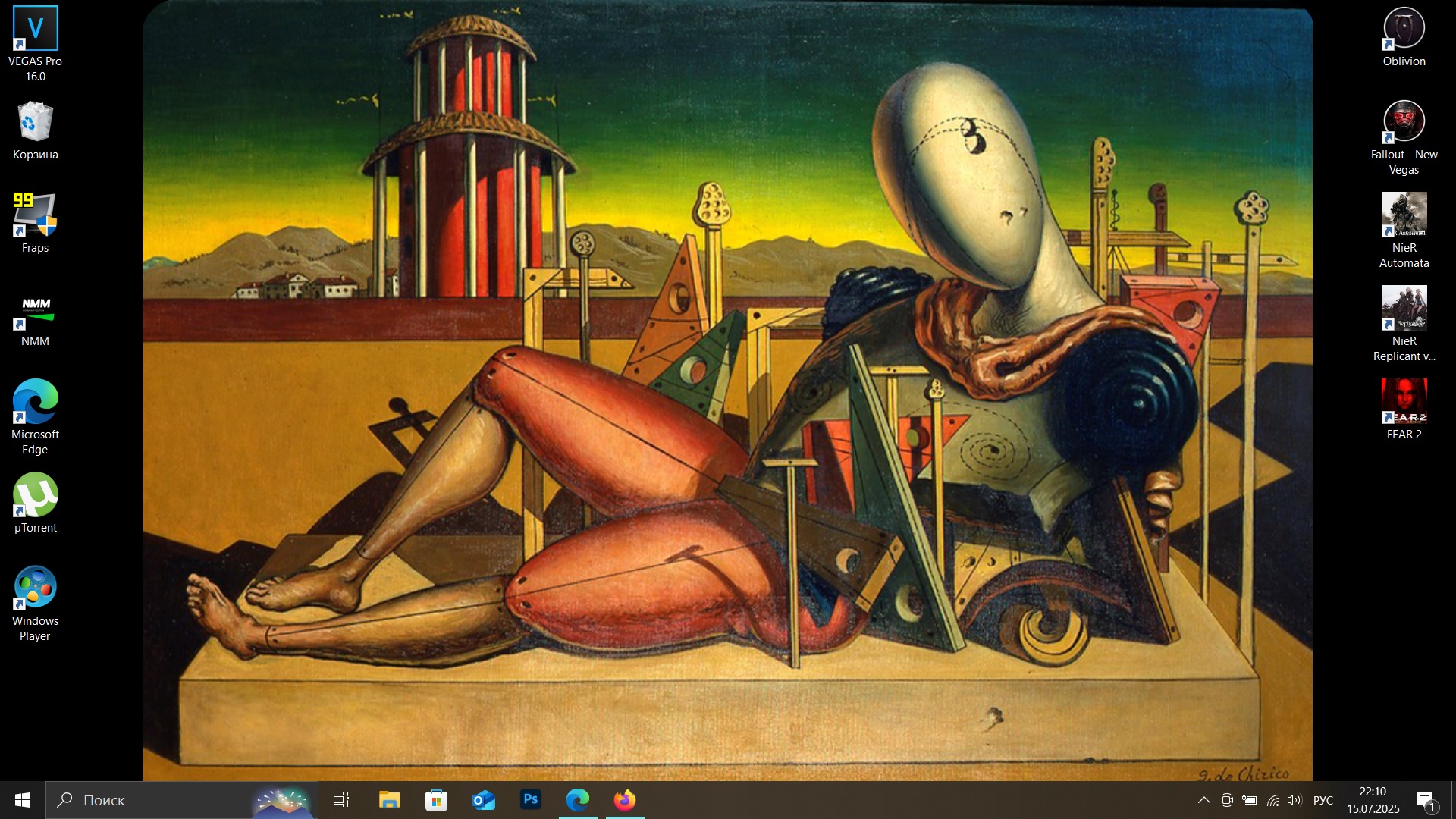Select the NieR Replicant desktop shortcut
This screenshot has height=819, width=1456.
(1404, 325)
